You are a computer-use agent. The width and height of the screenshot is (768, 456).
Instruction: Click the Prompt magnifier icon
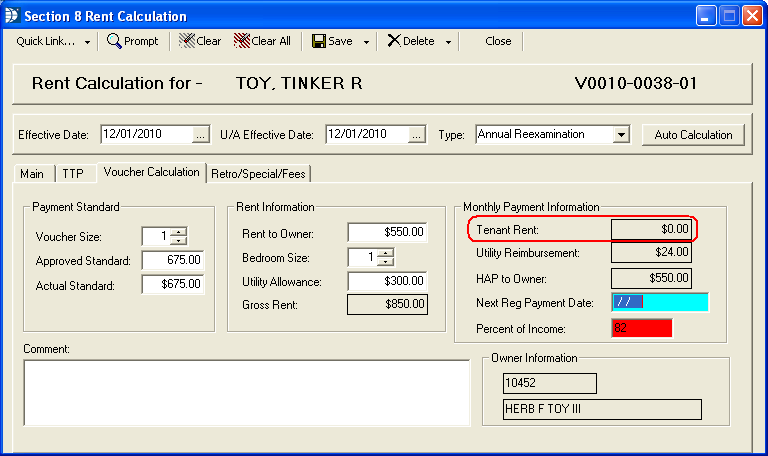pos(114,41)
